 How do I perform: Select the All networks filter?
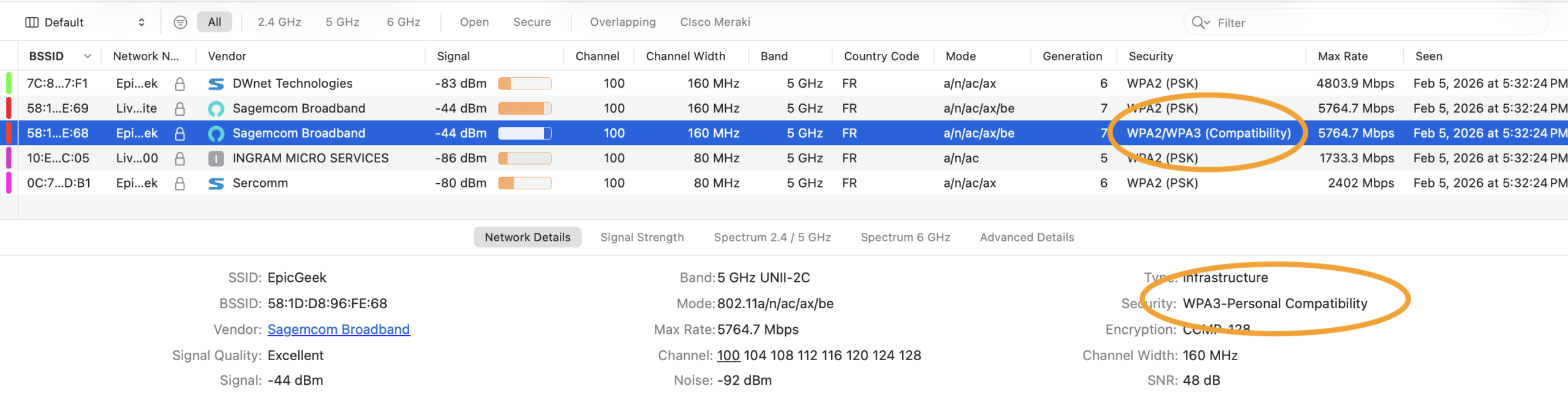coord(214,22)
